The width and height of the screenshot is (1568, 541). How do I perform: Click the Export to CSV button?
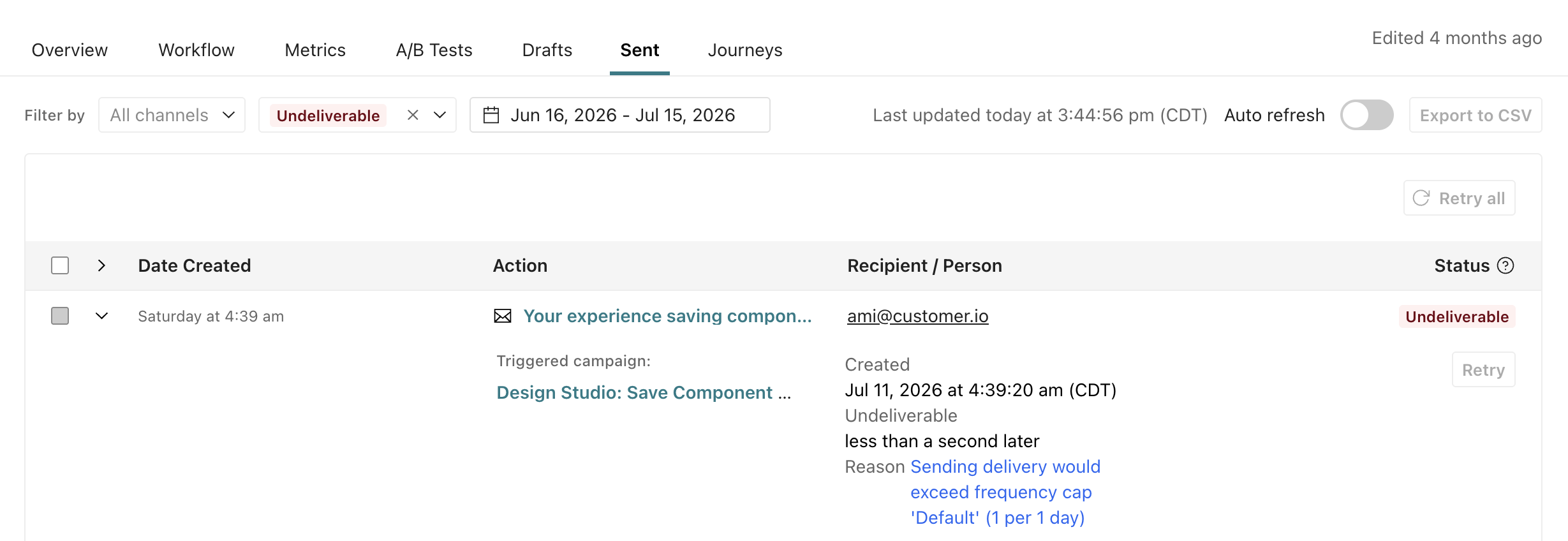click(x=1476, y=115)
